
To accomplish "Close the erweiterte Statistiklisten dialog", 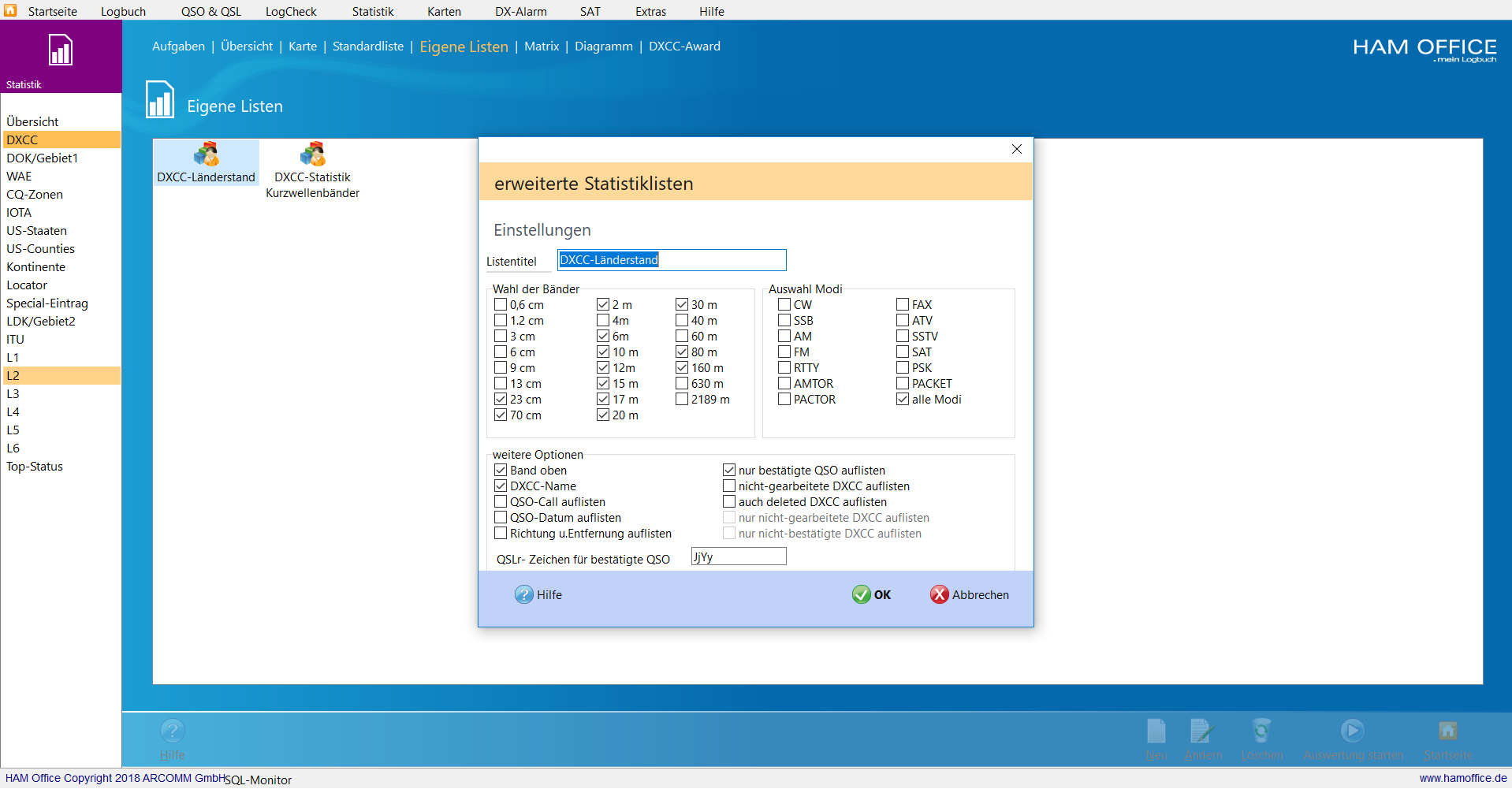I will click(x=1017, y=149).
